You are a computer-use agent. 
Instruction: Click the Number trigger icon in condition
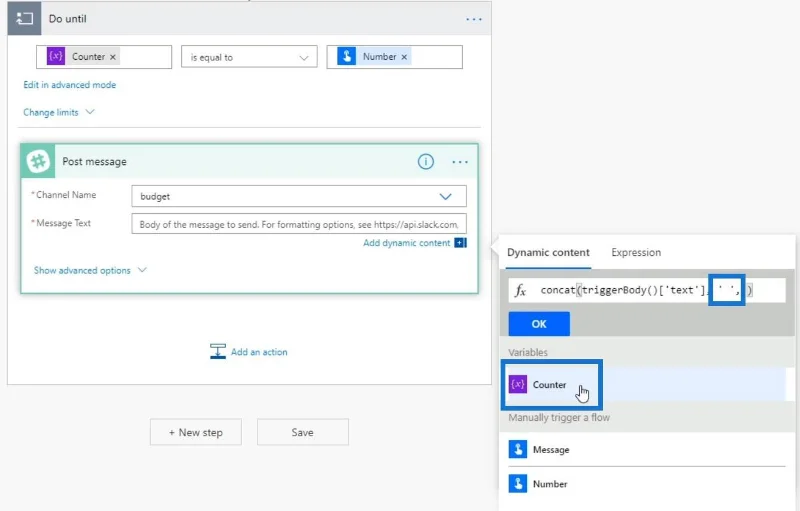[346, 56]
